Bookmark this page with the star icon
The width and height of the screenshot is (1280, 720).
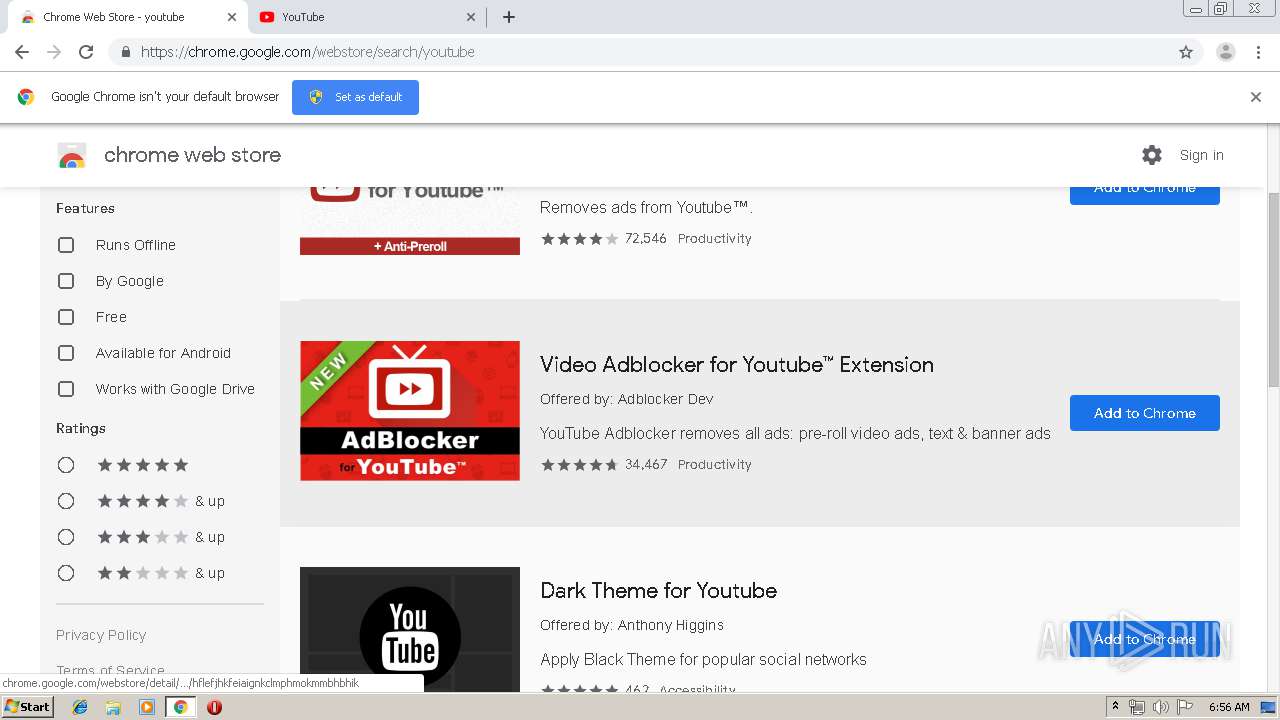(x=1186, y=52)
